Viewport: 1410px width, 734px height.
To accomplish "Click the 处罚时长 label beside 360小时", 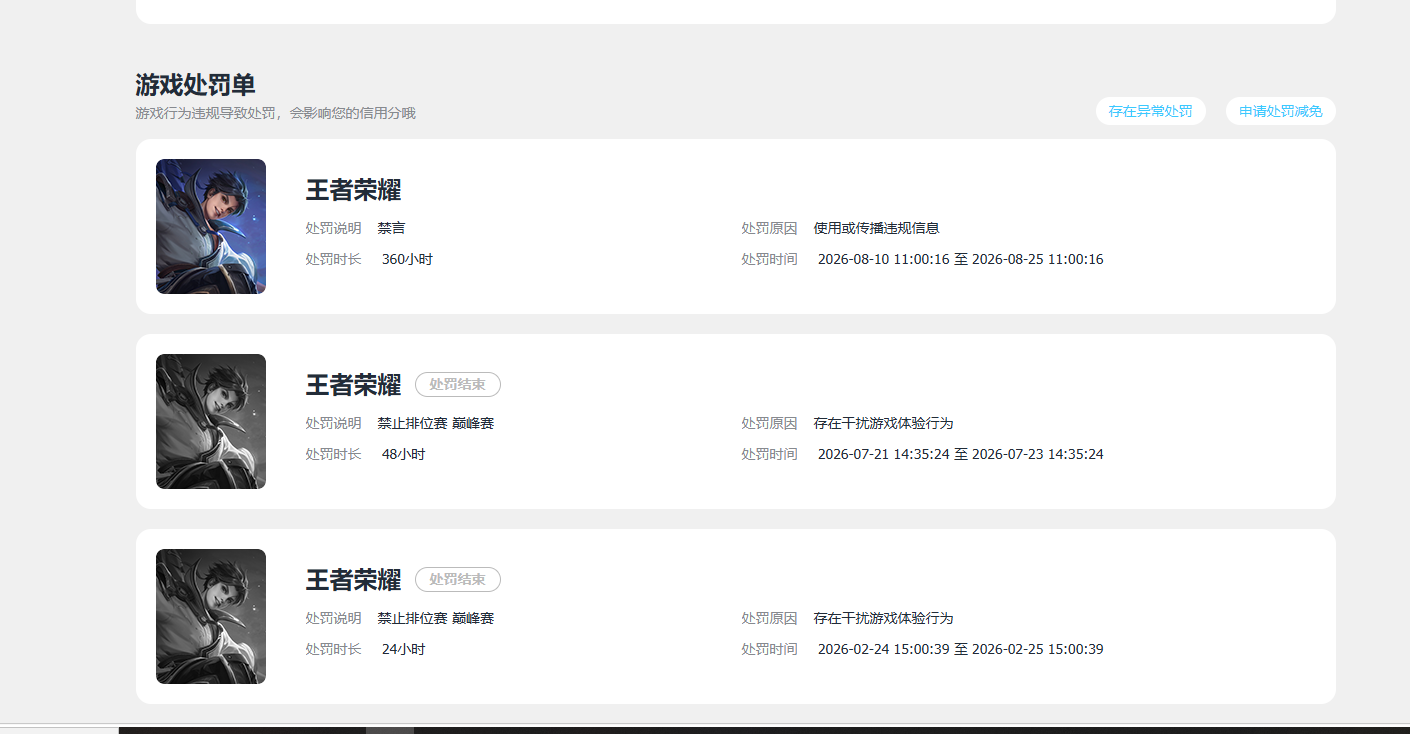I will click(333, 259).
